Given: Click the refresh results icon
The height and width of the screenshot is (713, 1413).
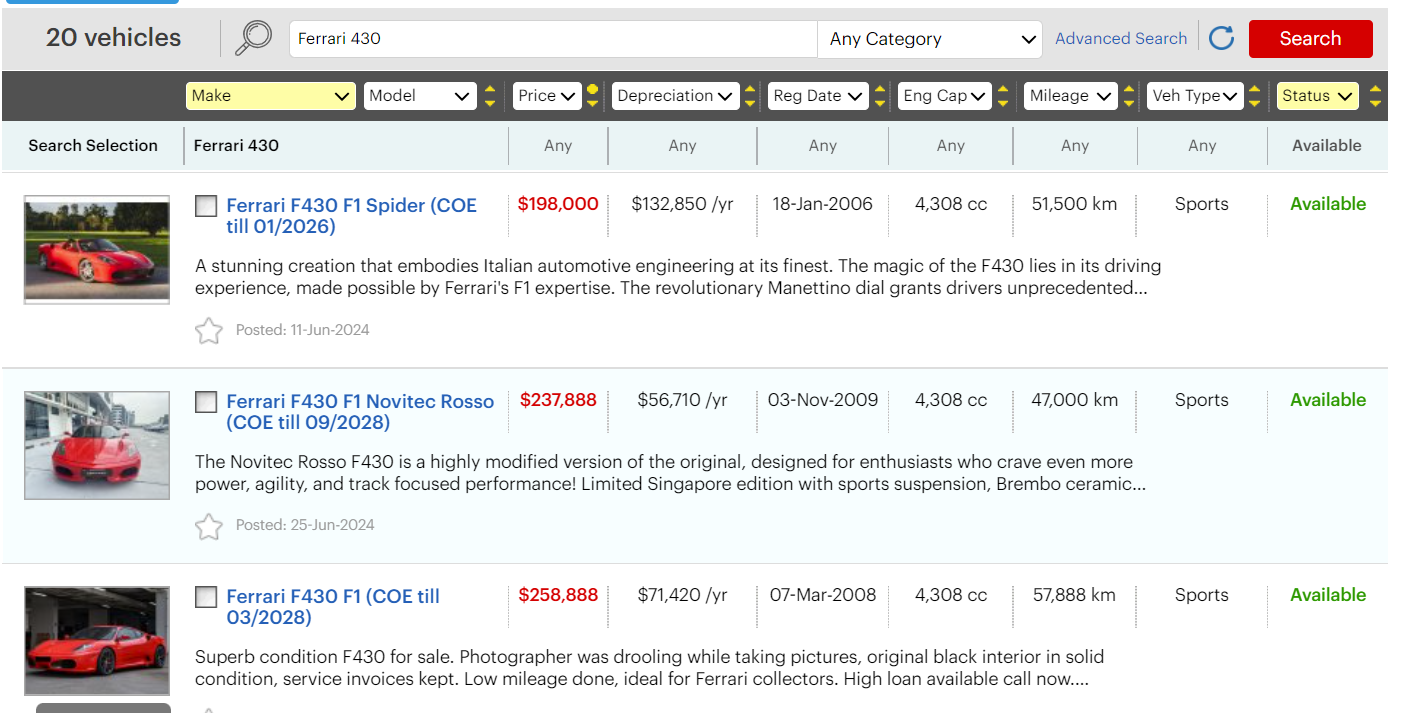Looking at the screenshot, I should point(1221,38).
